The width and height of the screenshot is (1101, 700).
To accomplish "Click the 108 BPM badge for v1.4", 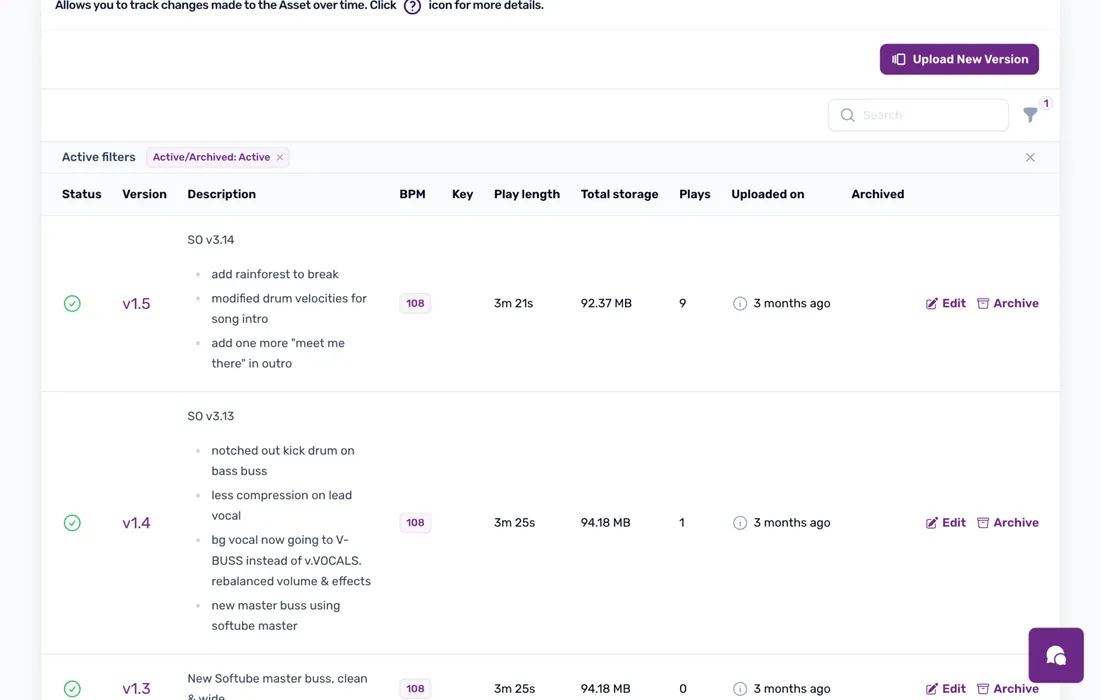I will coord(415,523).
